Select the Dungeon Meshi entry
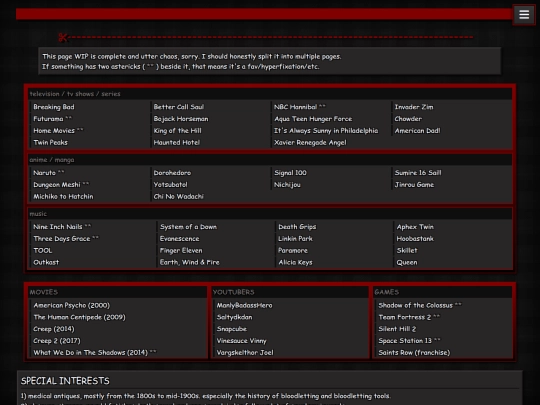540x405 pixels. tap(61, 185)
